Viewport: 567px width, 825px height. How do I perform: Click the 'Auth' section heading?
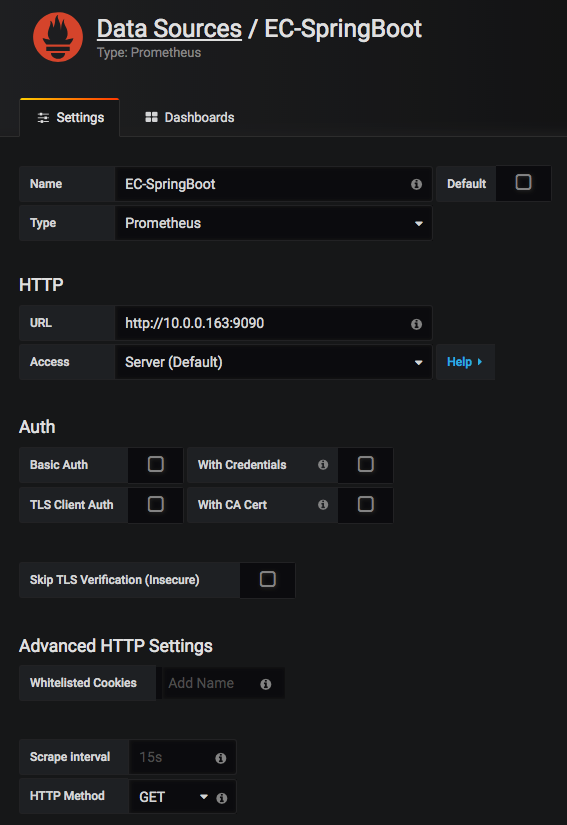coord(37,427)
